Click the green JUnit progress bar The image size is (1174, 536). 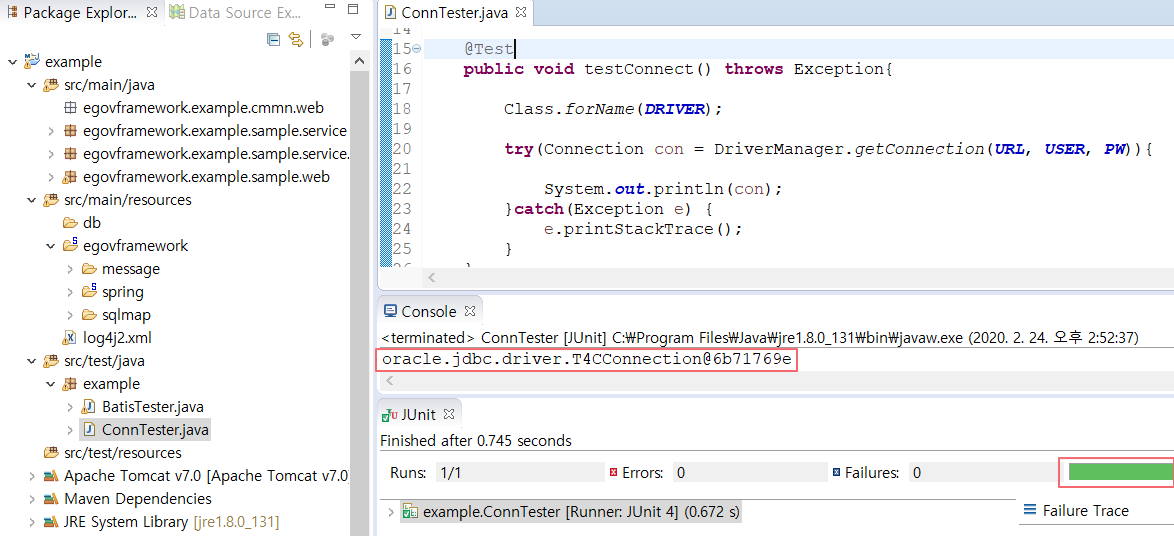click(x=1120, y=472)
